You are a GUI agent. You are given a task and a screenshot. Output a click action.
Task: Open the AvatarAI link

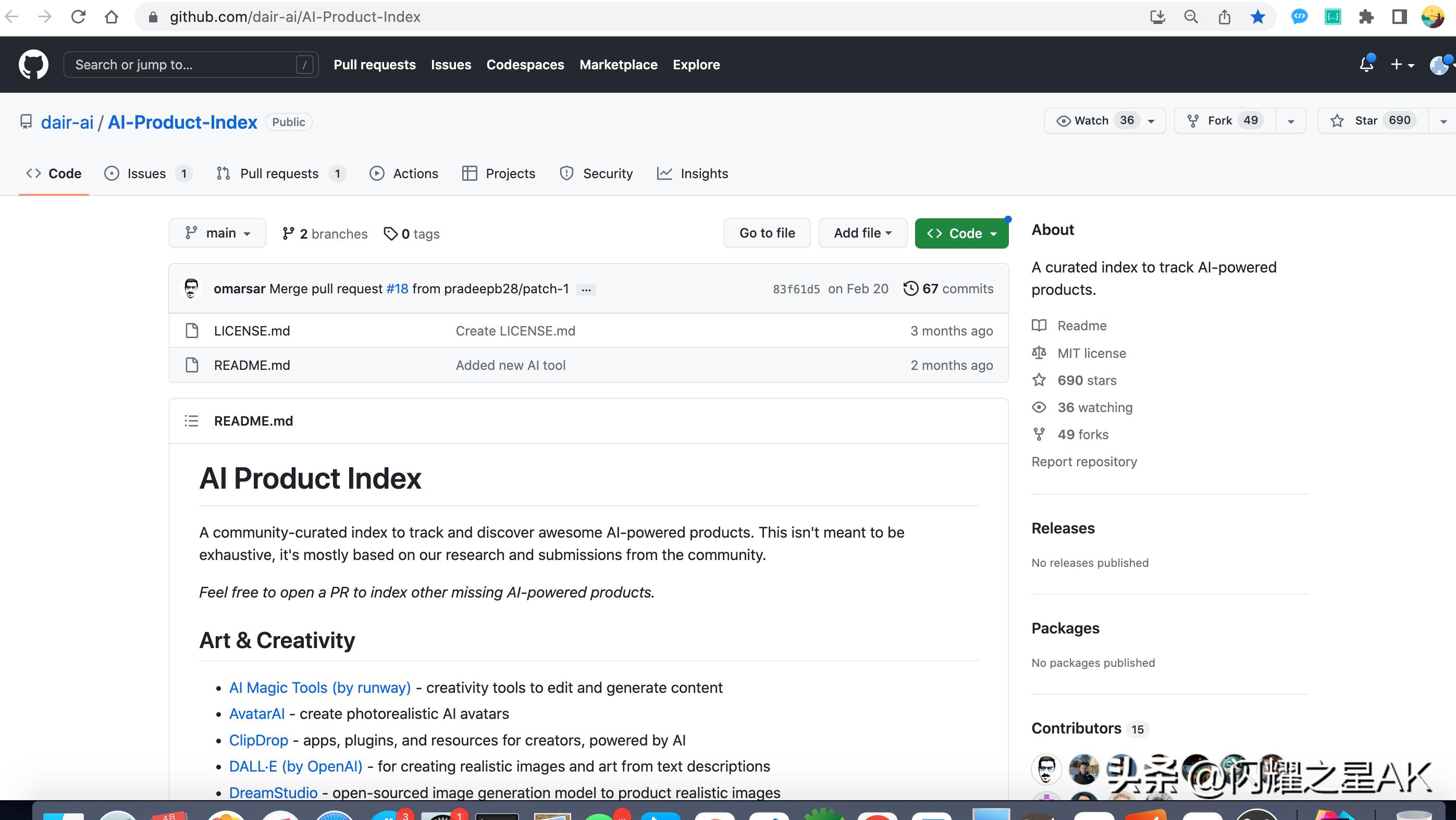pos(256,714)
